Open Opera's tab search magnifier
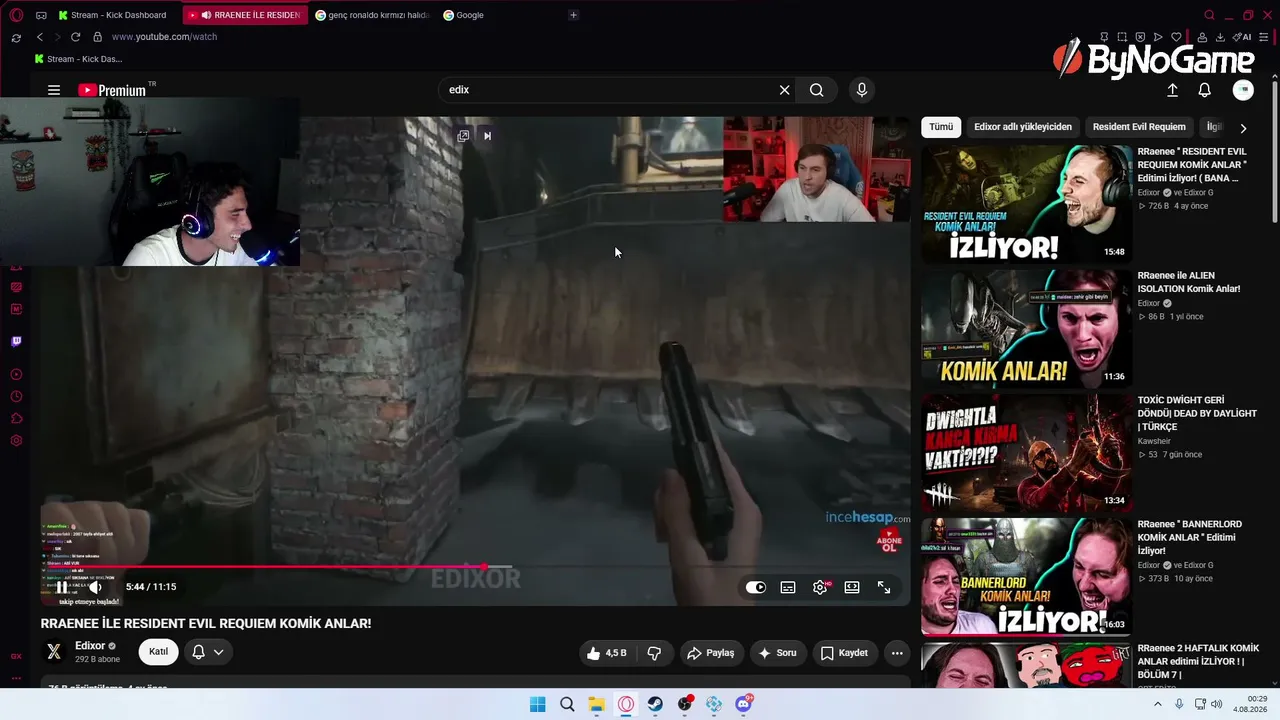 click(1209, 15)
